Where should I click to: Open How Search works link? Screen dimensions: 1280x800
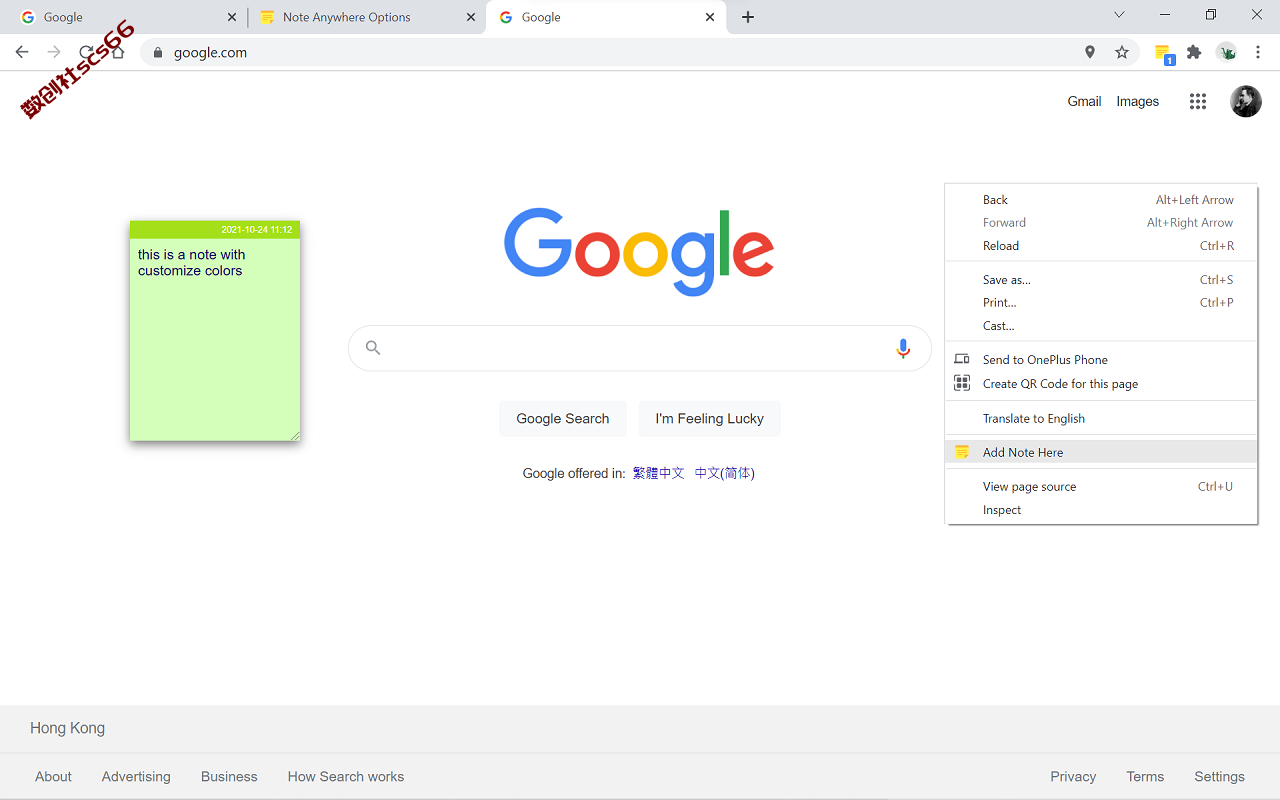point(346,777)
